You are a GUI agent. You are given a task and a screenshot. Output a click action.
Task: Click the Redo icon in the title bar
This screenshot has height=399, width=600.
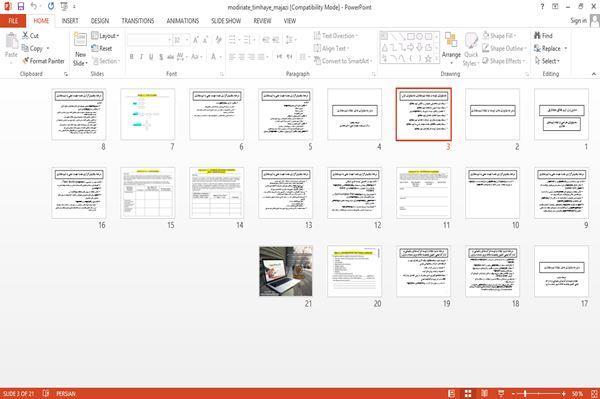(51, 7)
